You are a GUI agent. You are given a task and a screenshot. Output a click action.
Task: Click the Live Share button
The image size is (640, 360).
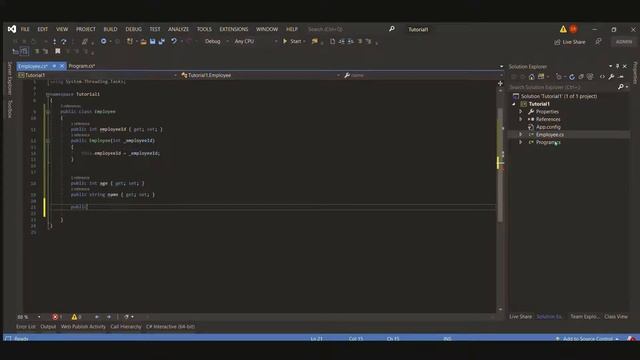point(570,42)
